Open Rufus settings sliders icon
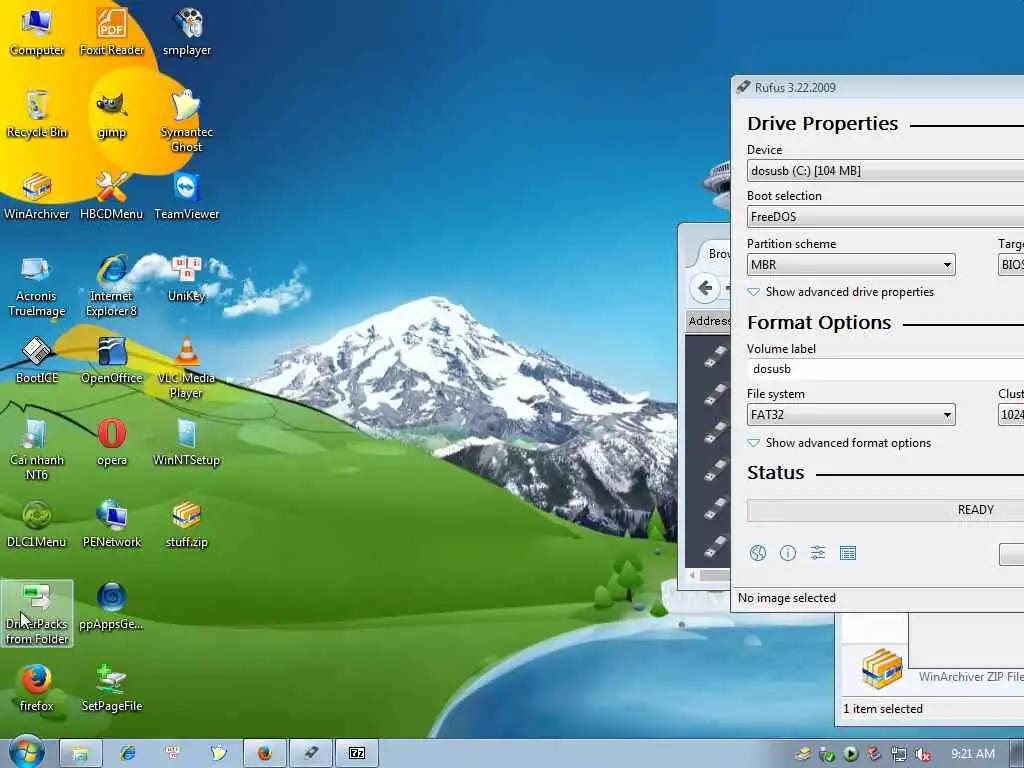 point(818,554)
